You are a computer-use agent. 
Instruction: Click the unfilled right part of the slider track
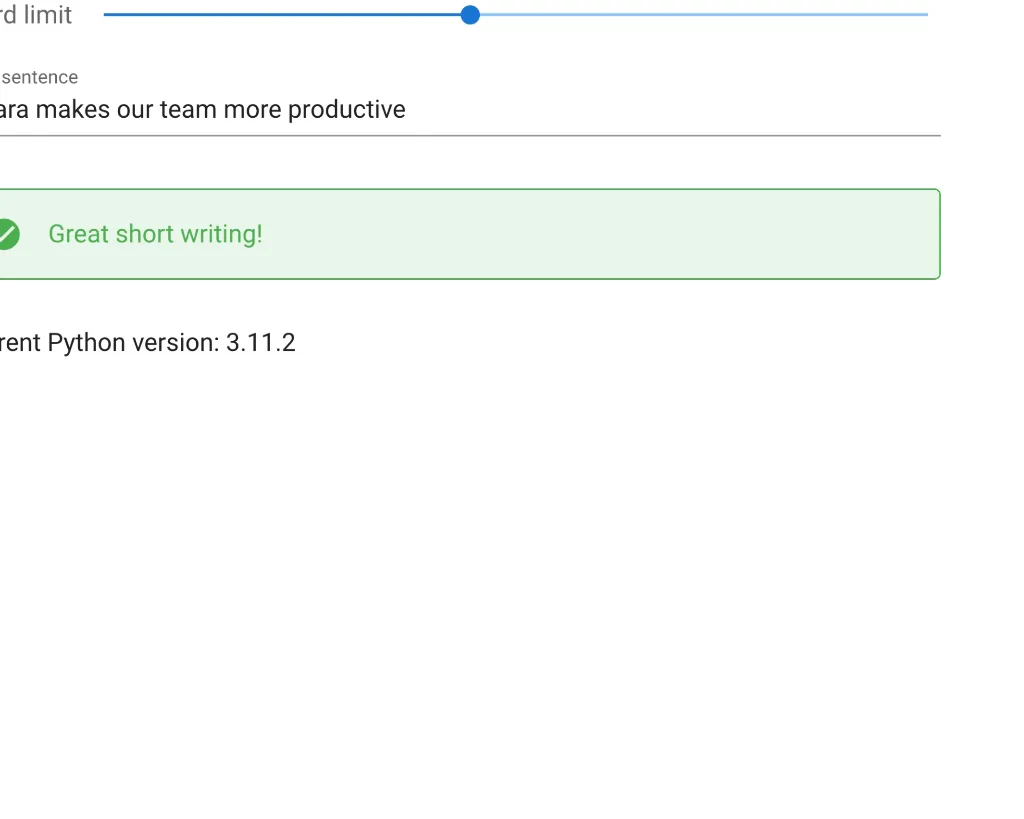coord(700,15)
